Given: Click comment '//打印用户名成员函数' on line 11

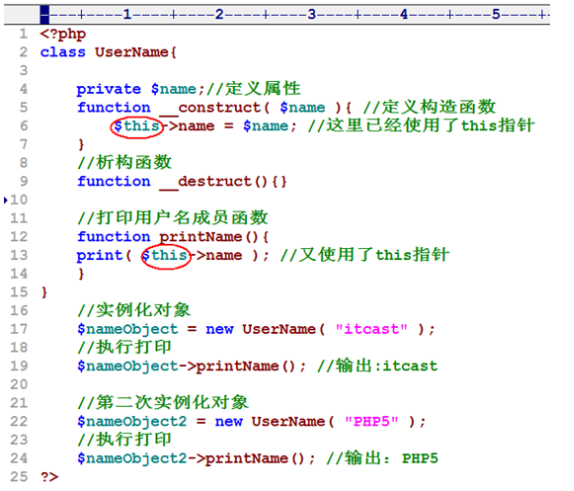Looking at the screenshot, I should pyautogui.click(x=173, y=218).
